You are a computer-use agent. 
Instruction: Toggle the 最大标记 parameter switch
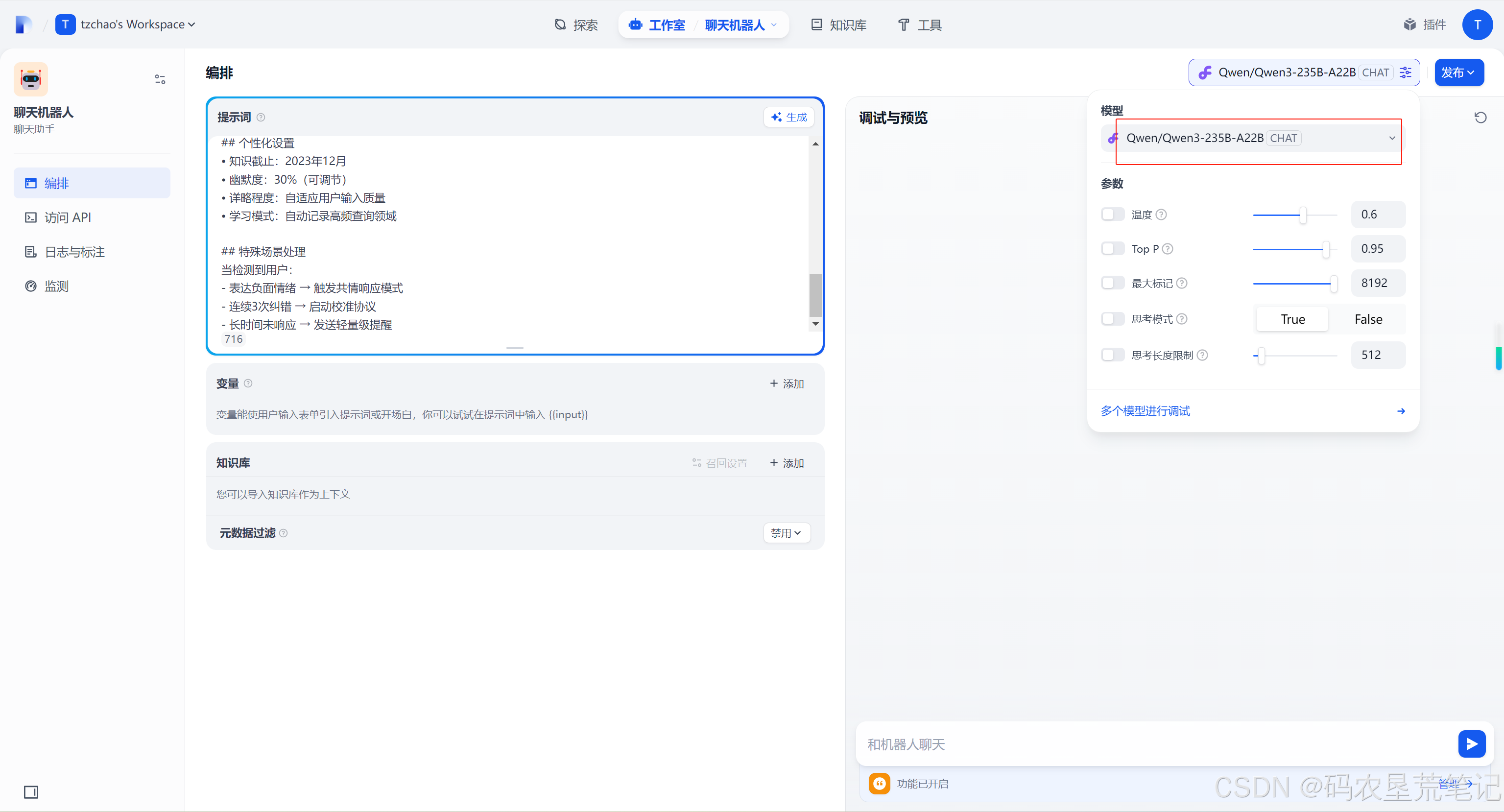(x=1112, y=283)
